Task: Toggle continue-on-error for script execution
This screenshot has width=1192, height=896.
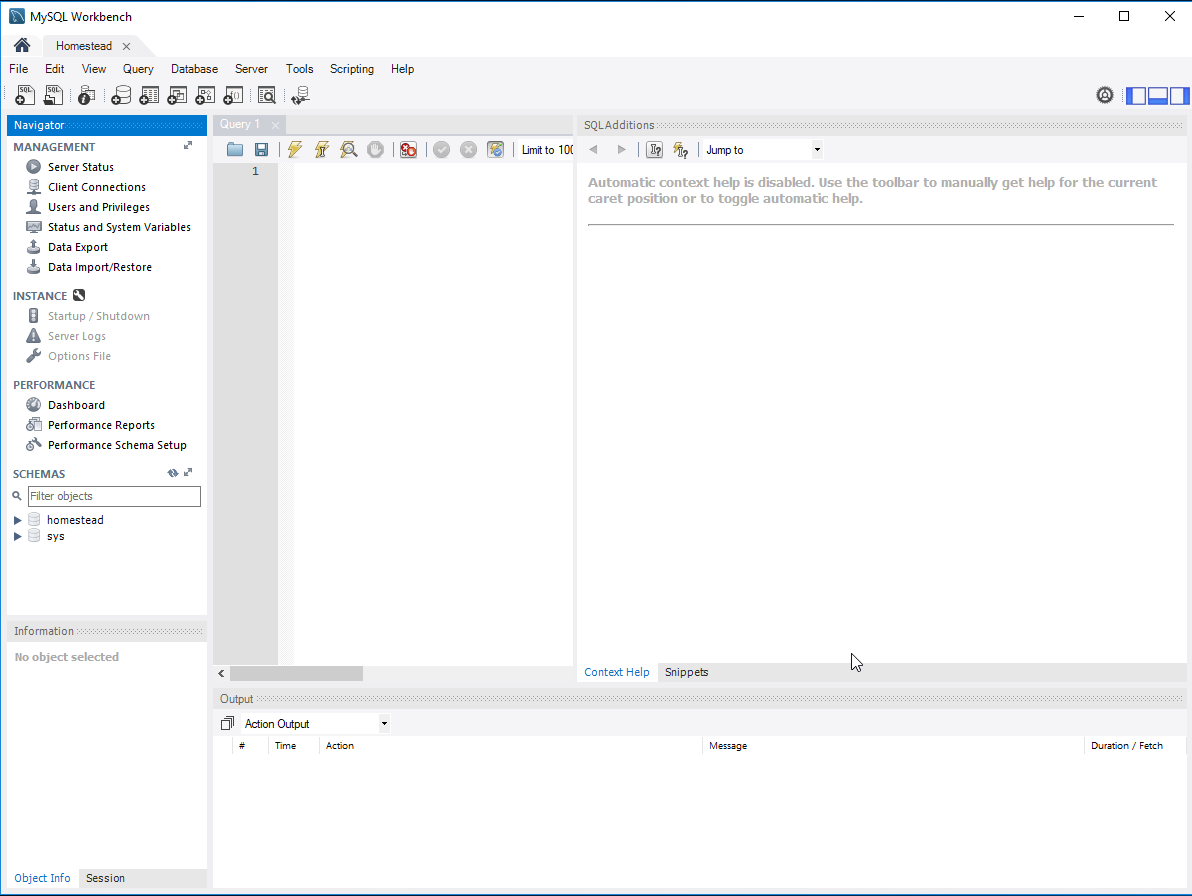Action: [x=408, y=150]
